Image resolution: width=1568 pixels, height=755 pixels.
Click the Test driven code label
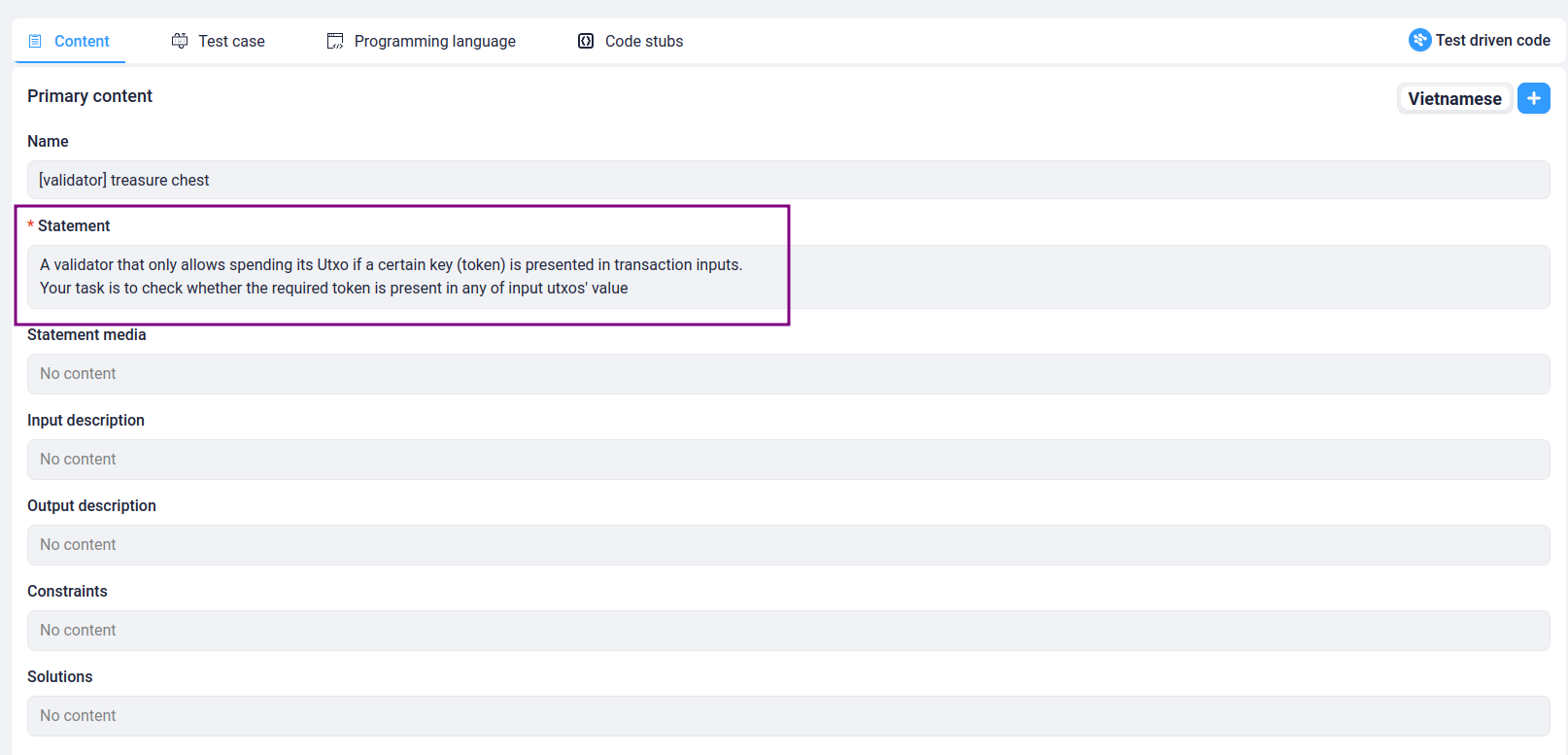[x=1492, y=40]
